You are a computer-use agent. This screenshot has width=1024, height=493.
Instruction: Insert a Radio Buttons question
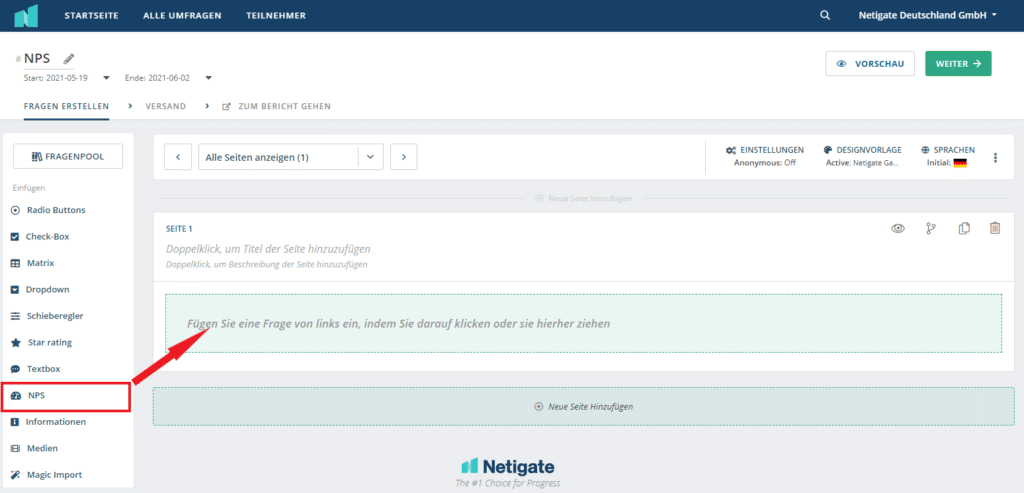coord(48,210)
